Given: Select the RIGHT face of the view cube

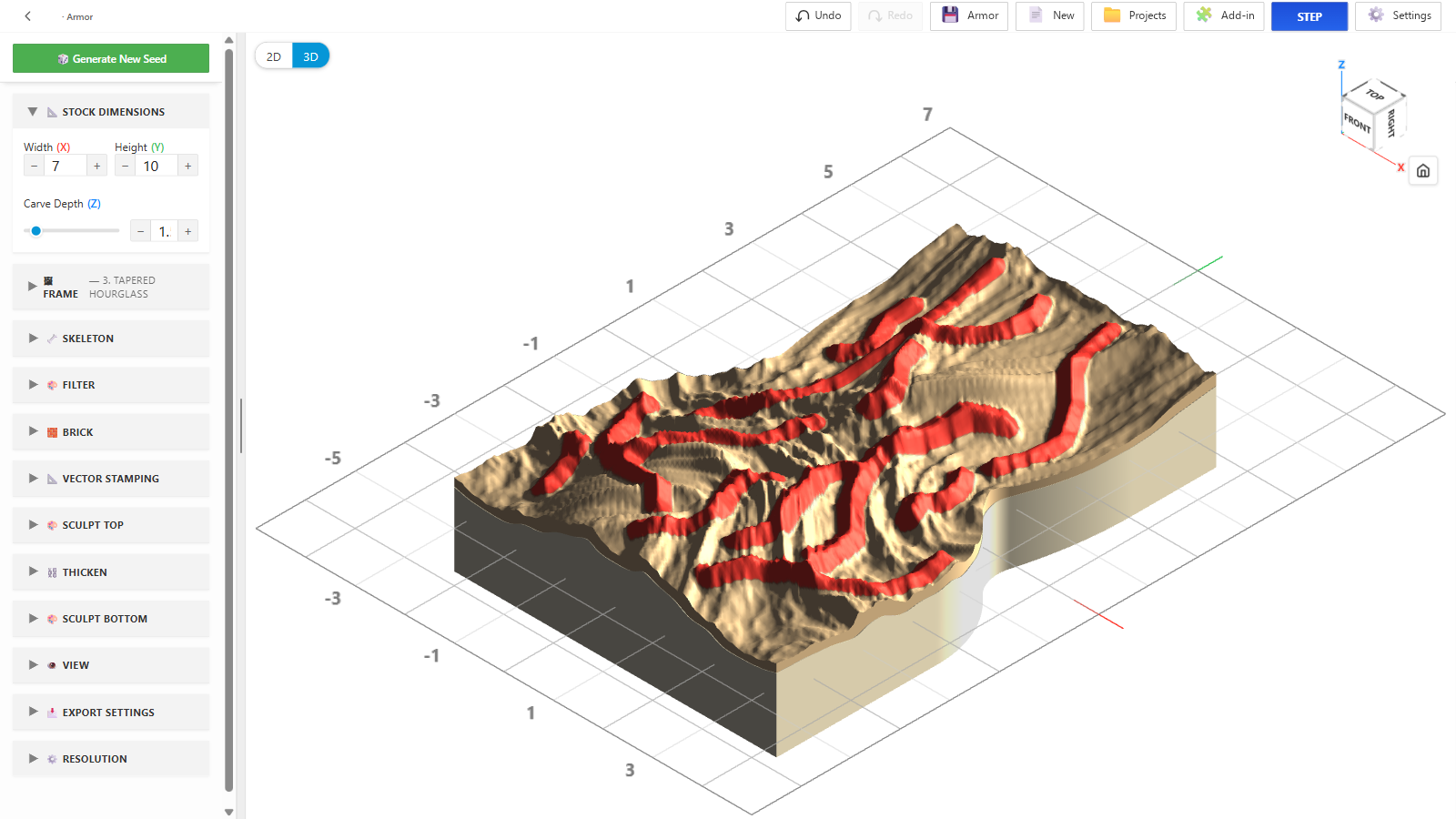Looking at the screenshot, I should 1391,123.
